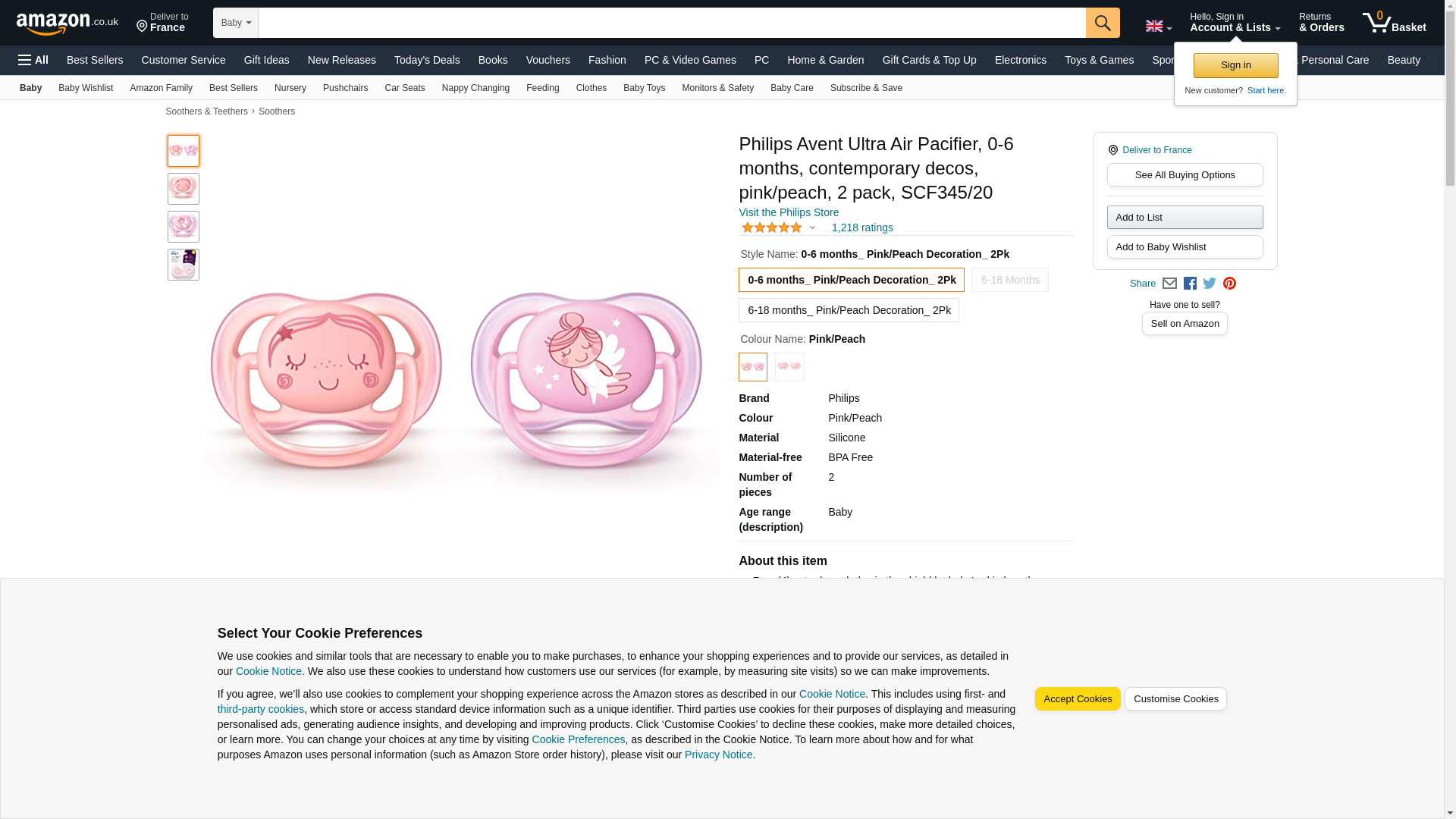Share the product on Pinterest
The height and width of the screenshot is (819, 1456).
1229,284
